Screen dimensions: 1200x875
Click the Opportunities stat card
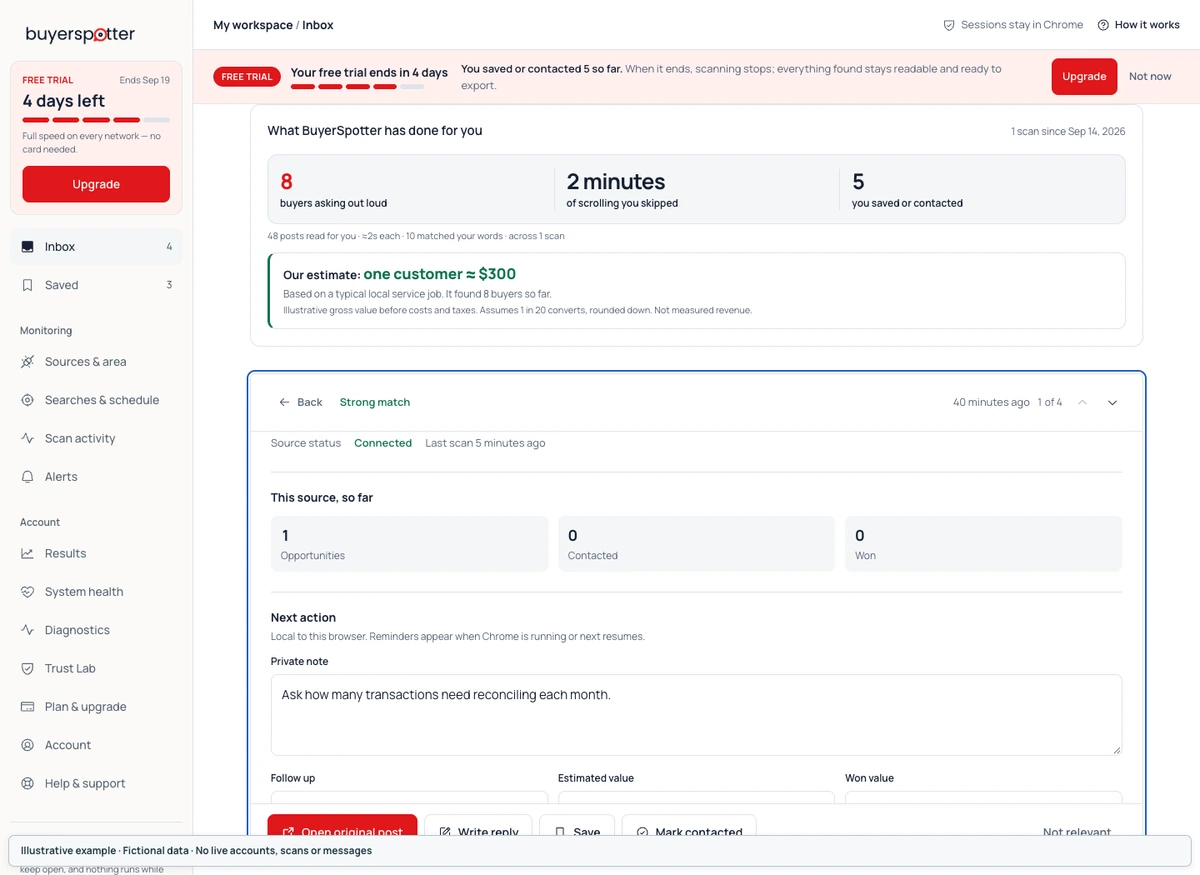coord(409,544)
